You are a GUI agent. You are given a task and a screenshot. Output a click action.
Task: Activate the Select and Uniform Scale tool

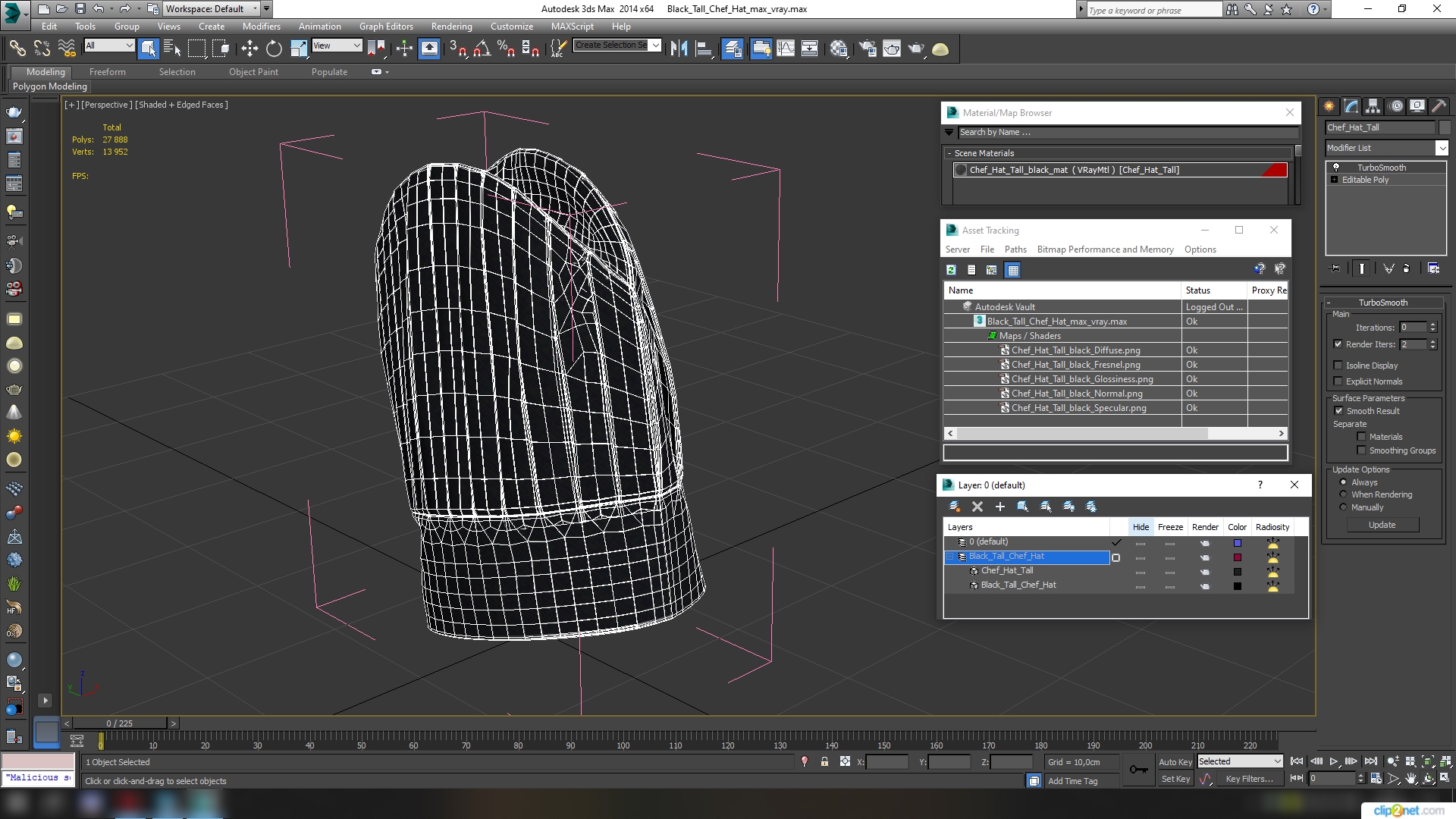click(x=299, y=49)
